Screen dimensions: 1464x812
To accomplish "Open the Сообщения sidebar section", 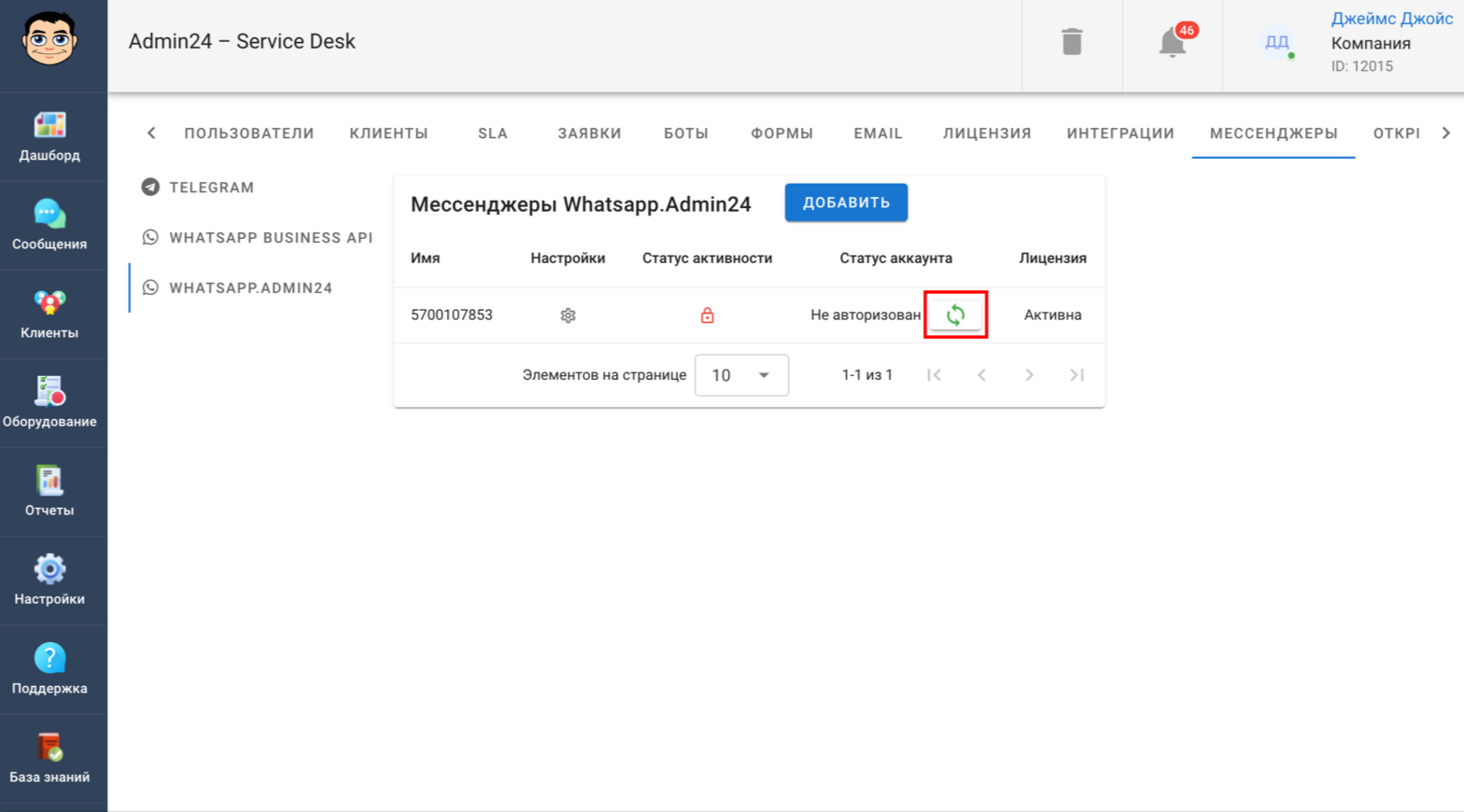I will (x=49, y=226).
